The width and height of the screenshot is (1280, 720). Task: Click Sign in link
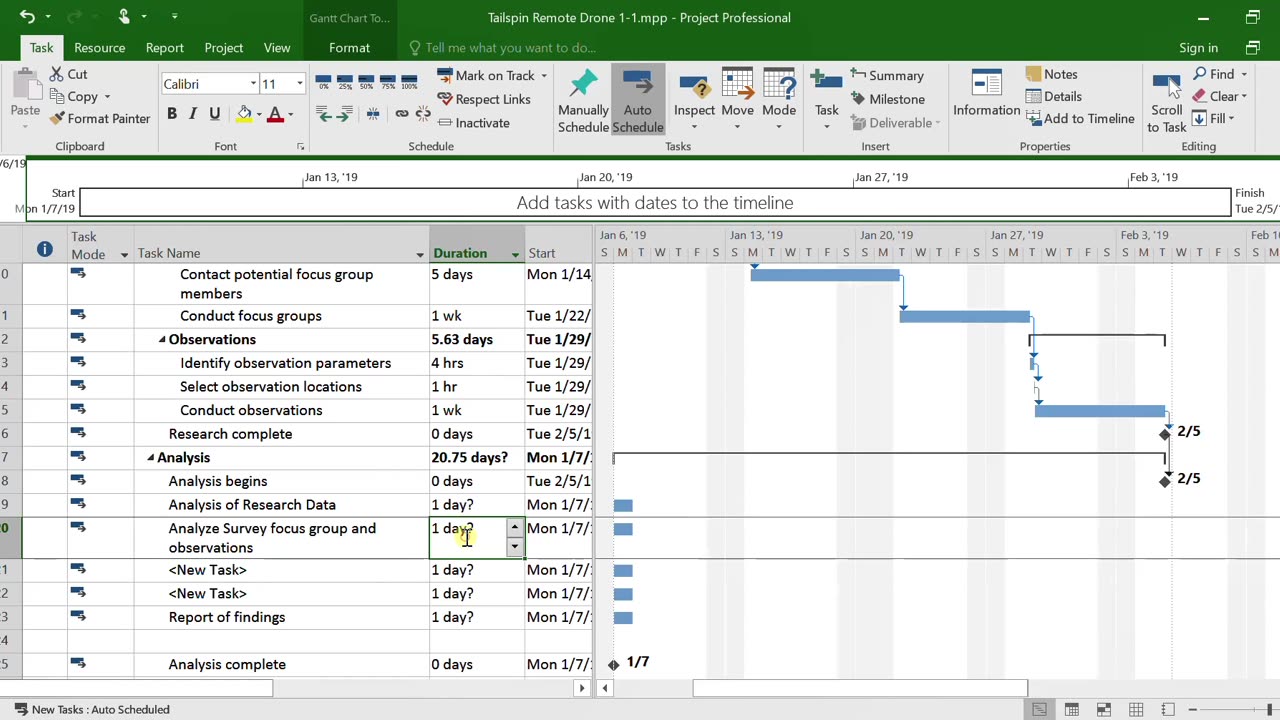point(1198,48)
